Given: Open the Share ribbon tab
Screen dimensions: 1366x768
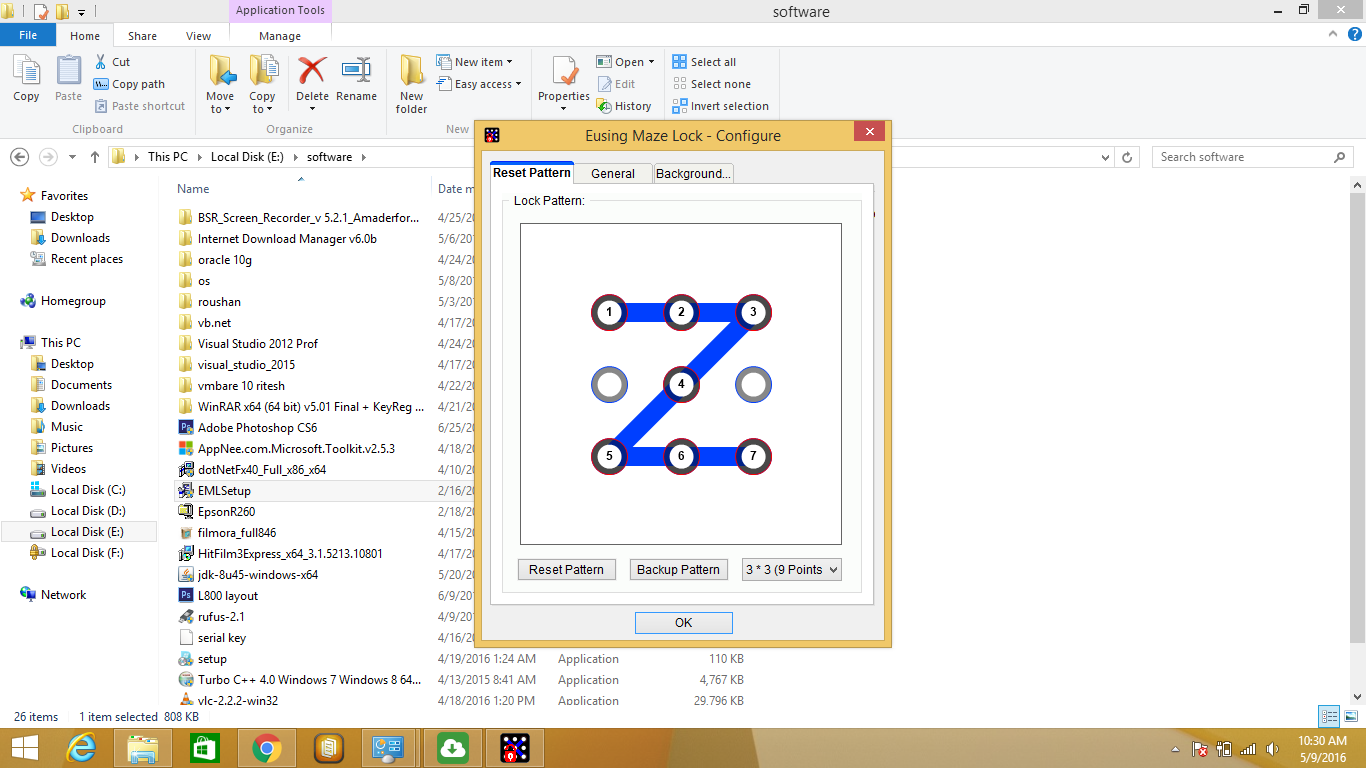Looking at the screenshot, I should (x=141, y=35).
